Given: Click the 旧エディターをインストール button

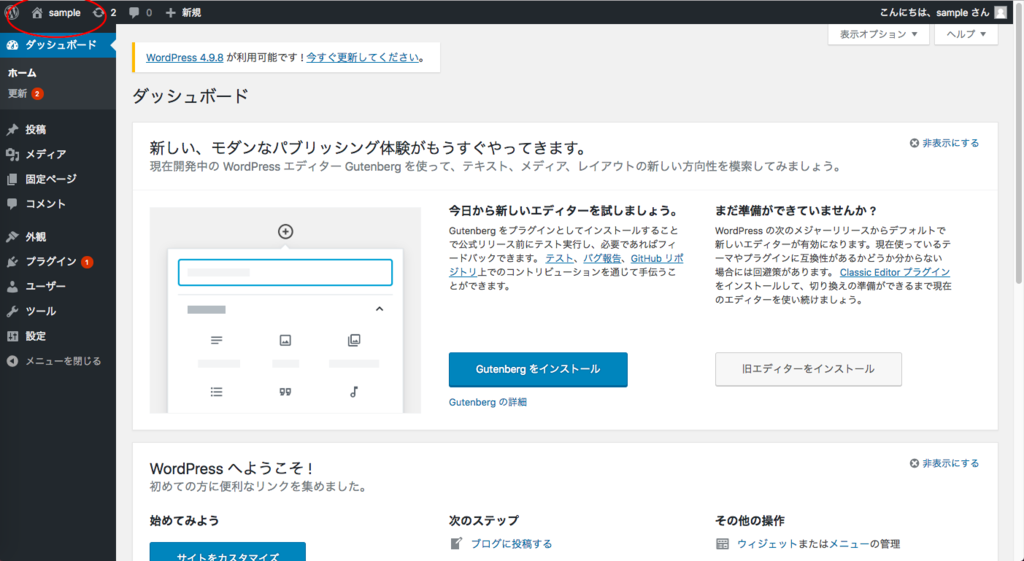Looking at the screenshot, I should tap(808, 370).
